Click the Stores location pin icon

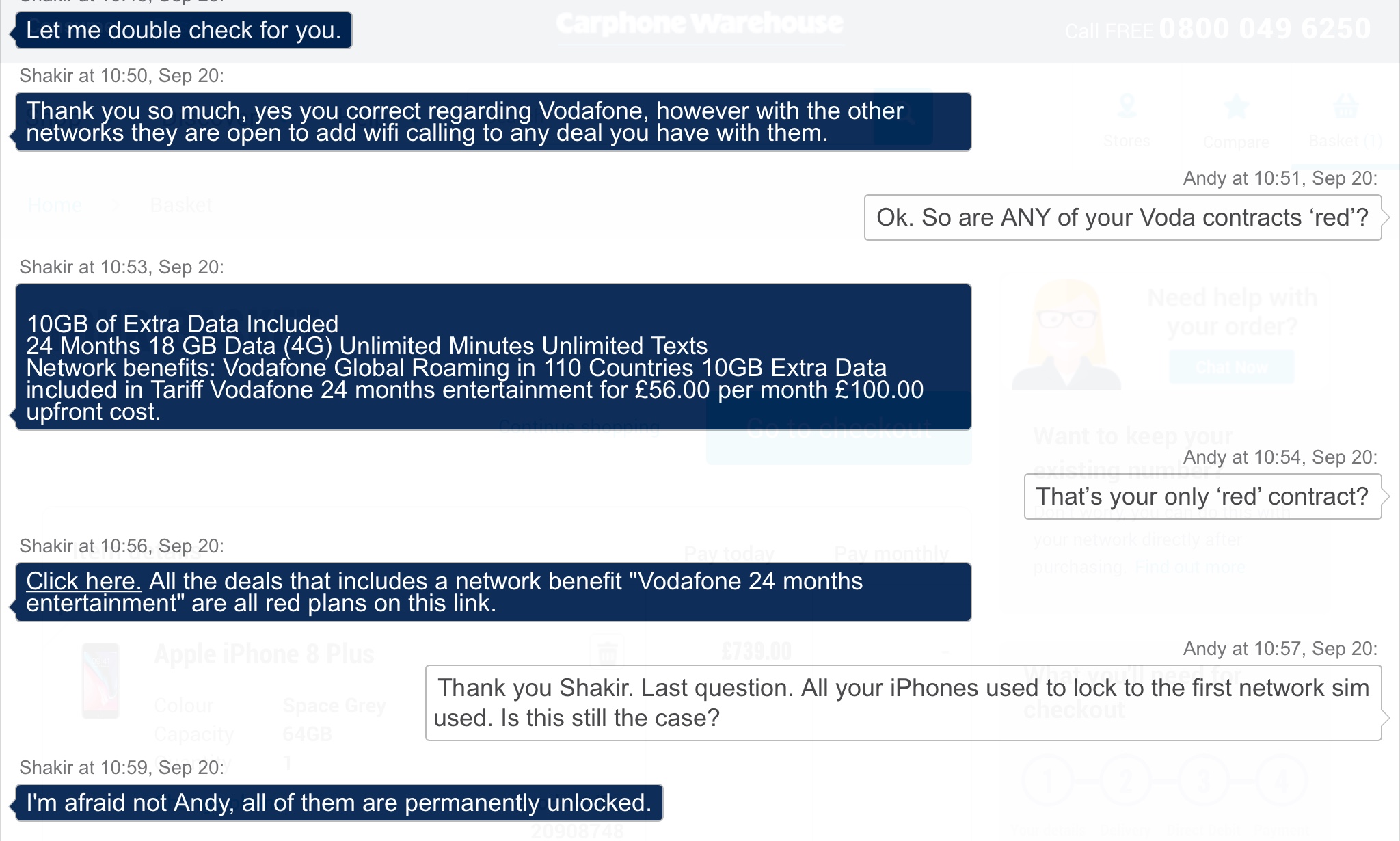1127,107
